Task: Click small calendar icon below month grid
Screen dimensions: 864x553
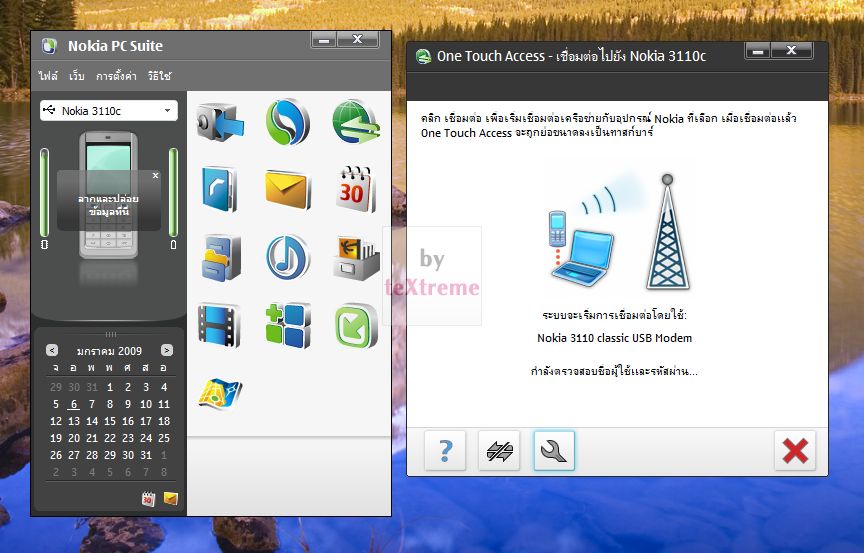Action: point(148,498)
